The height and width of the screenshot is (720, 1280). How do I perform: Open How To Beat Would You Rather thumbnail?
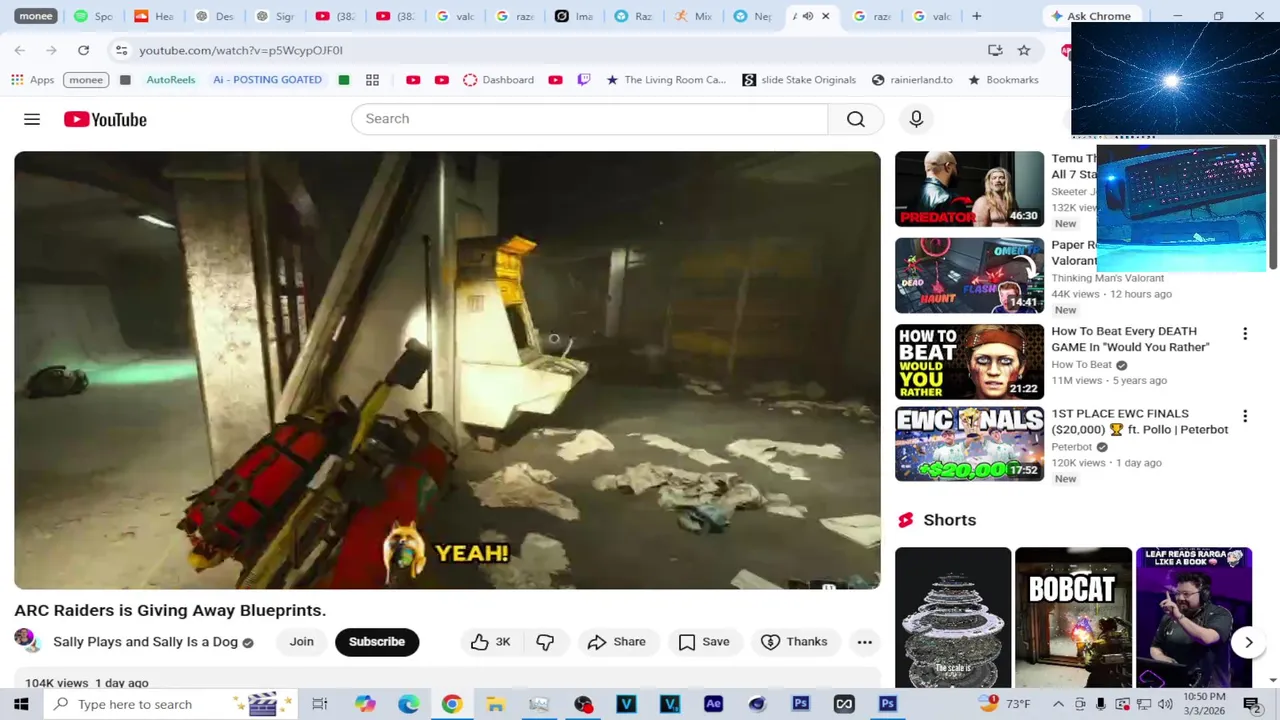point(969,362)
